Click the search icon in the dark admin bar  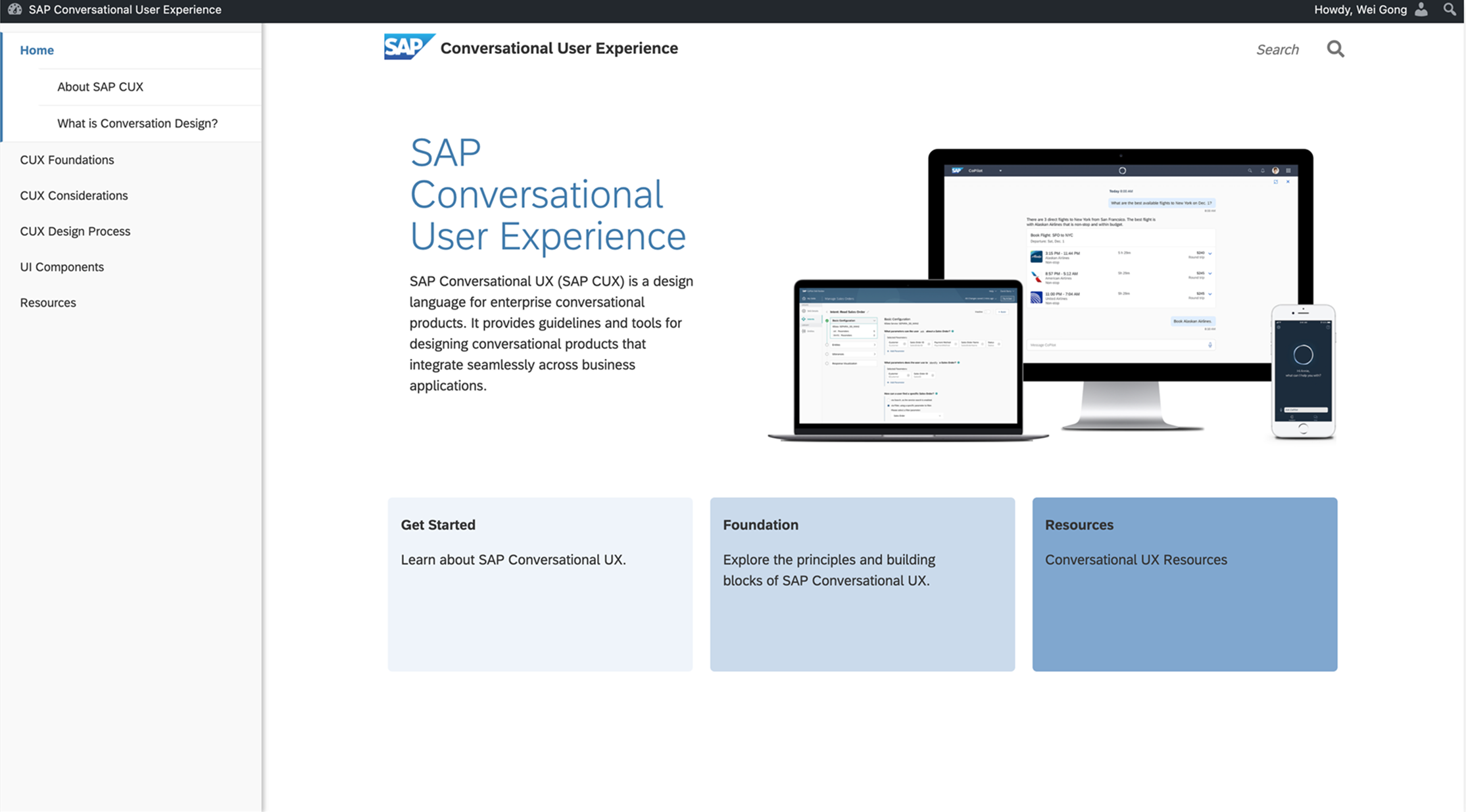(1449, 9)
